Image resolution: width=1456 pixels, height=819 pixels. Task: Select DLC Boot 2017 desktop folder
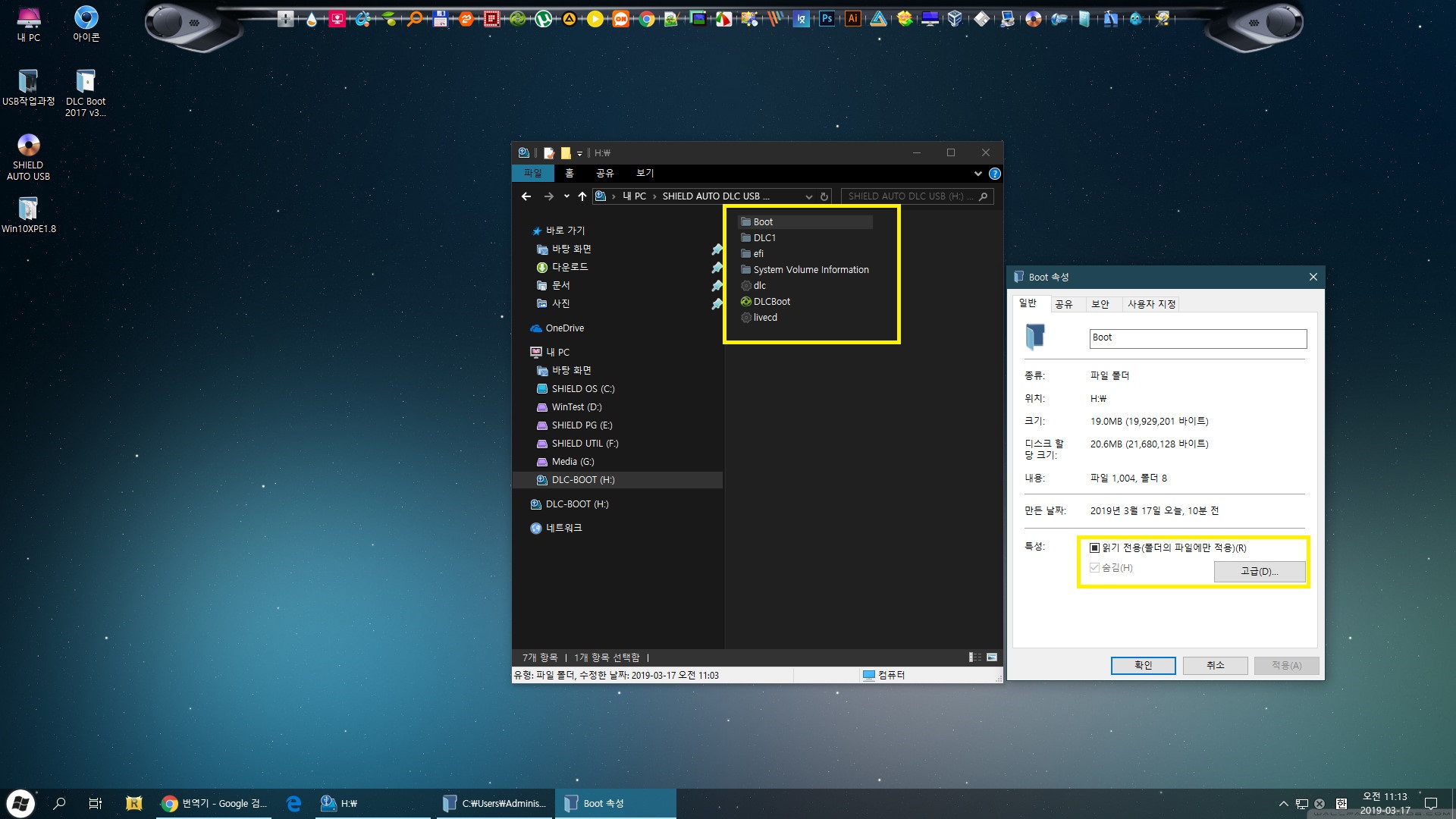[x=86, y=93]
